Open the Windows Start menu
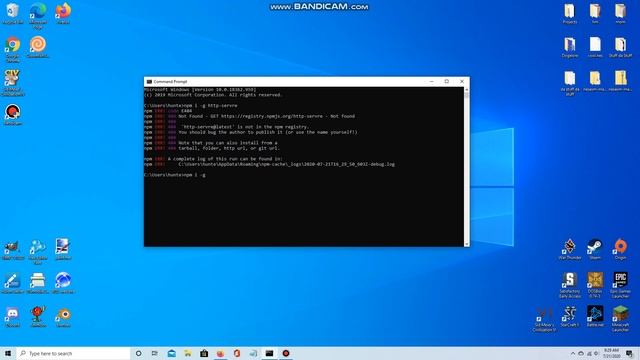Image resolution: width=640 pixels, height=360 pixels. (8, 353)
